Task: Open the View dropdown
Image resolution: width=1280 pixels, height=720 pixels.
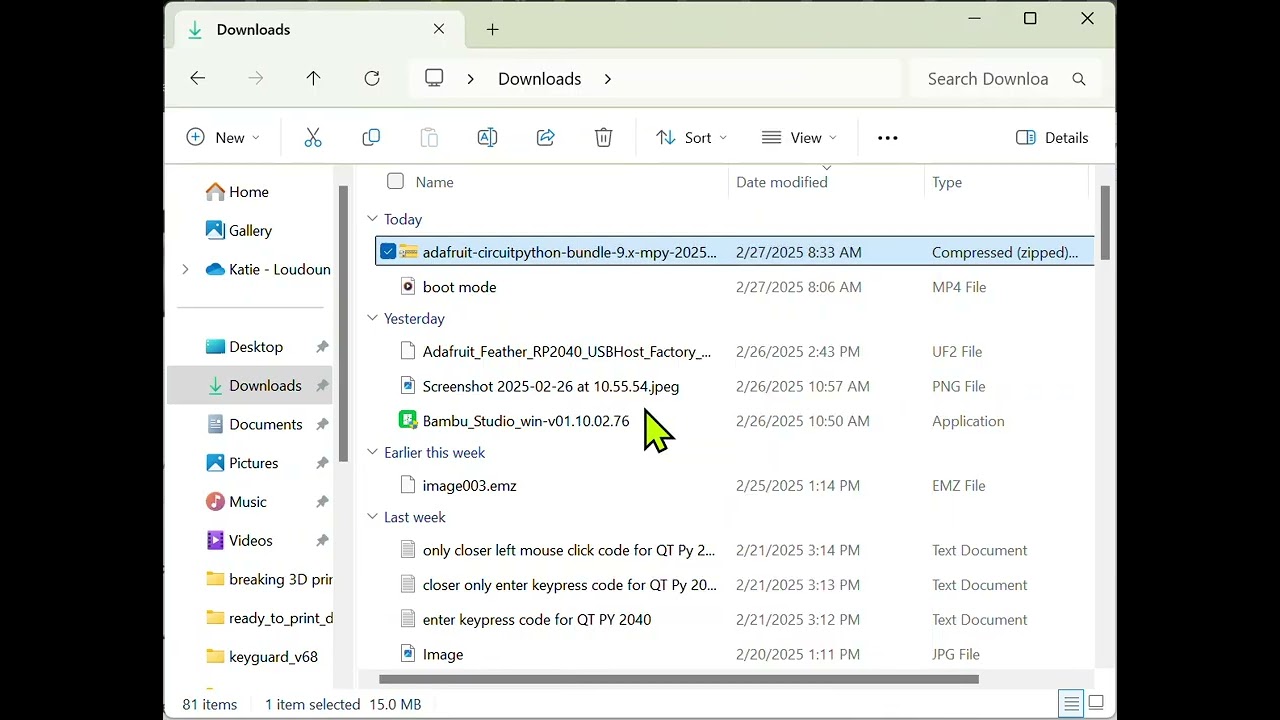Action: pyautogui.click(x=799, y=138)
